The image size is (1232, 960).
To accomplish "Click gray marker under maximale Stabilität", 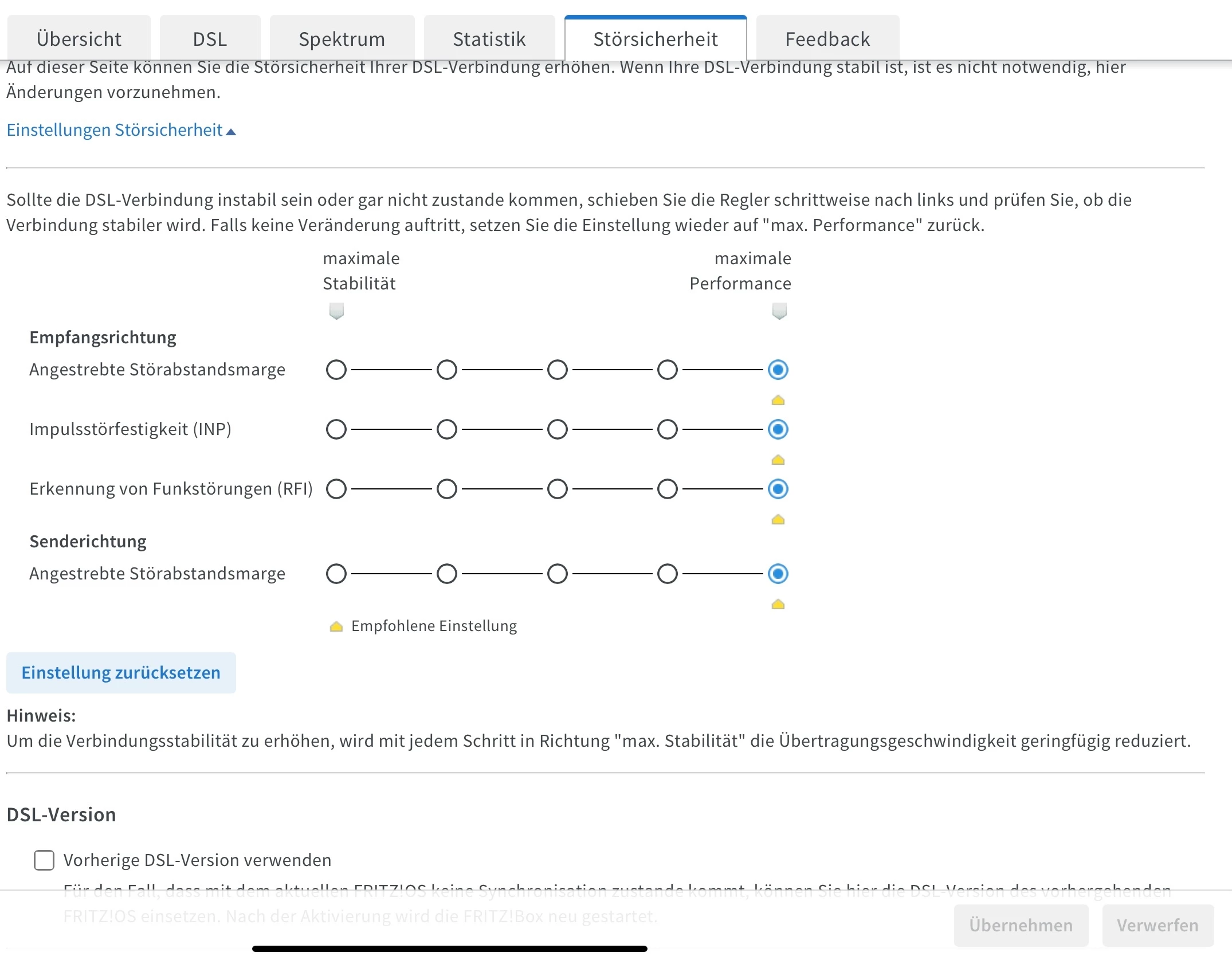I will tap(336, 311).
